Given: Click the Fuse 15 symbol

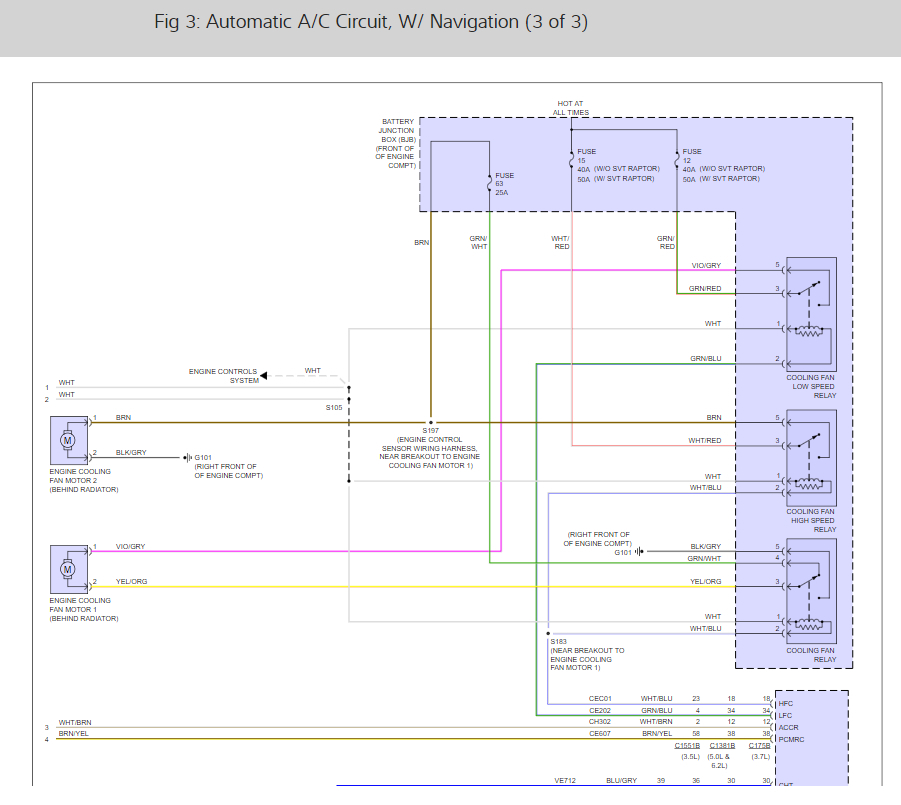Looking at the screenshot, I should (x=571, y=160).
